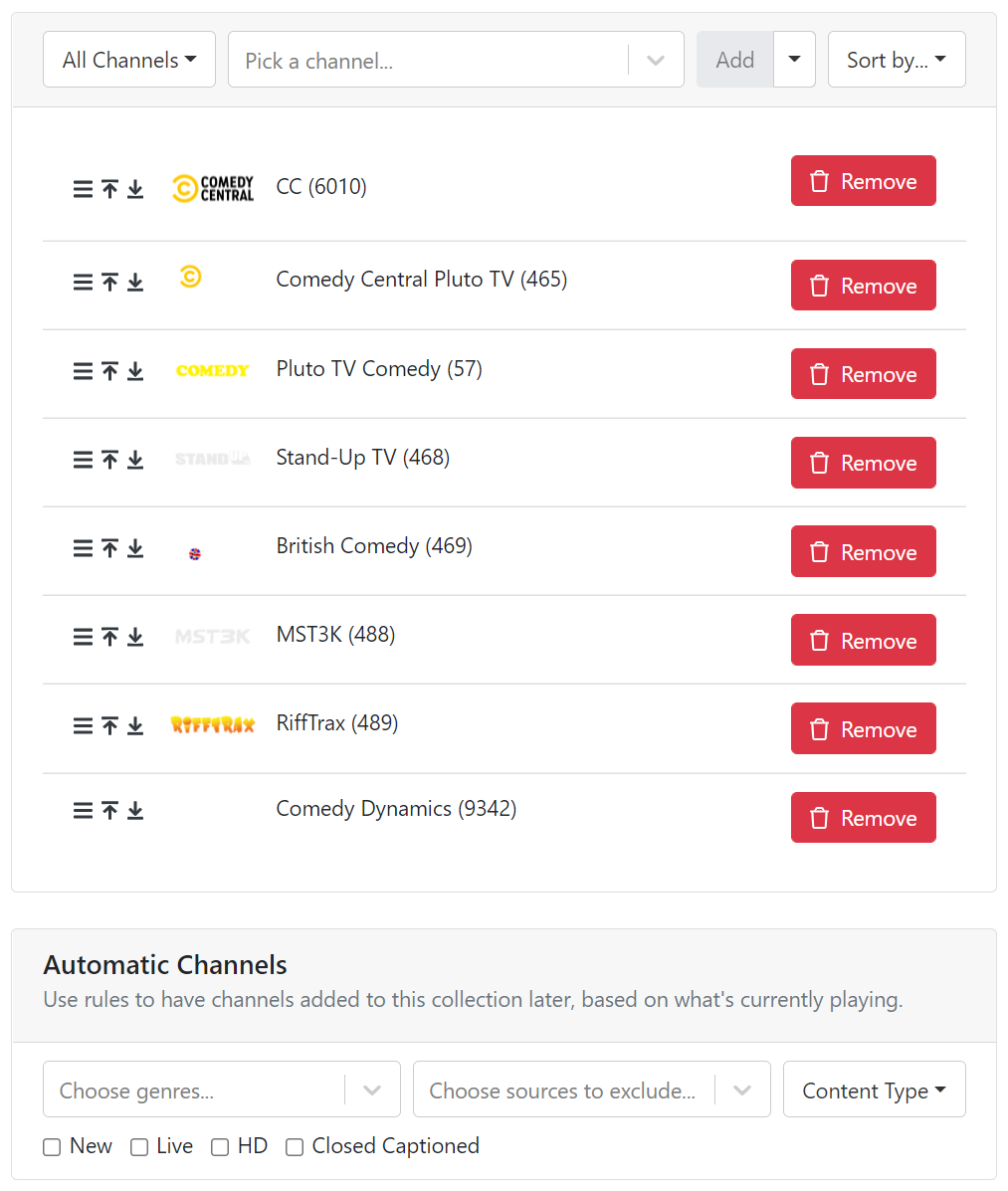Enable the New checkbox

pos(52,1147)
